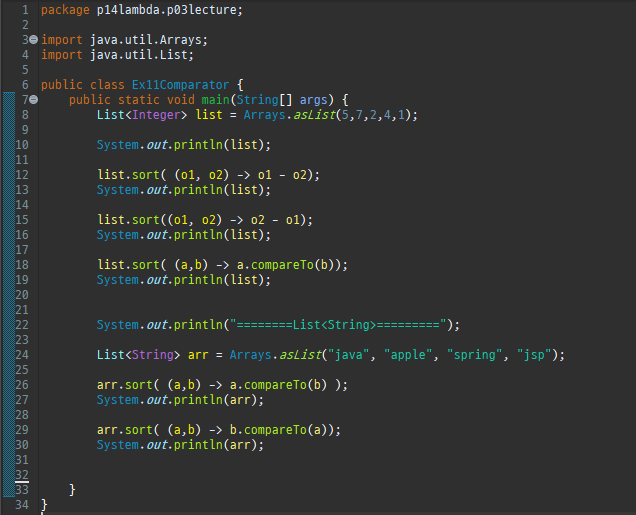
Task: Click 'println(list)' on line 19
Action: click(x=219, y=280)
